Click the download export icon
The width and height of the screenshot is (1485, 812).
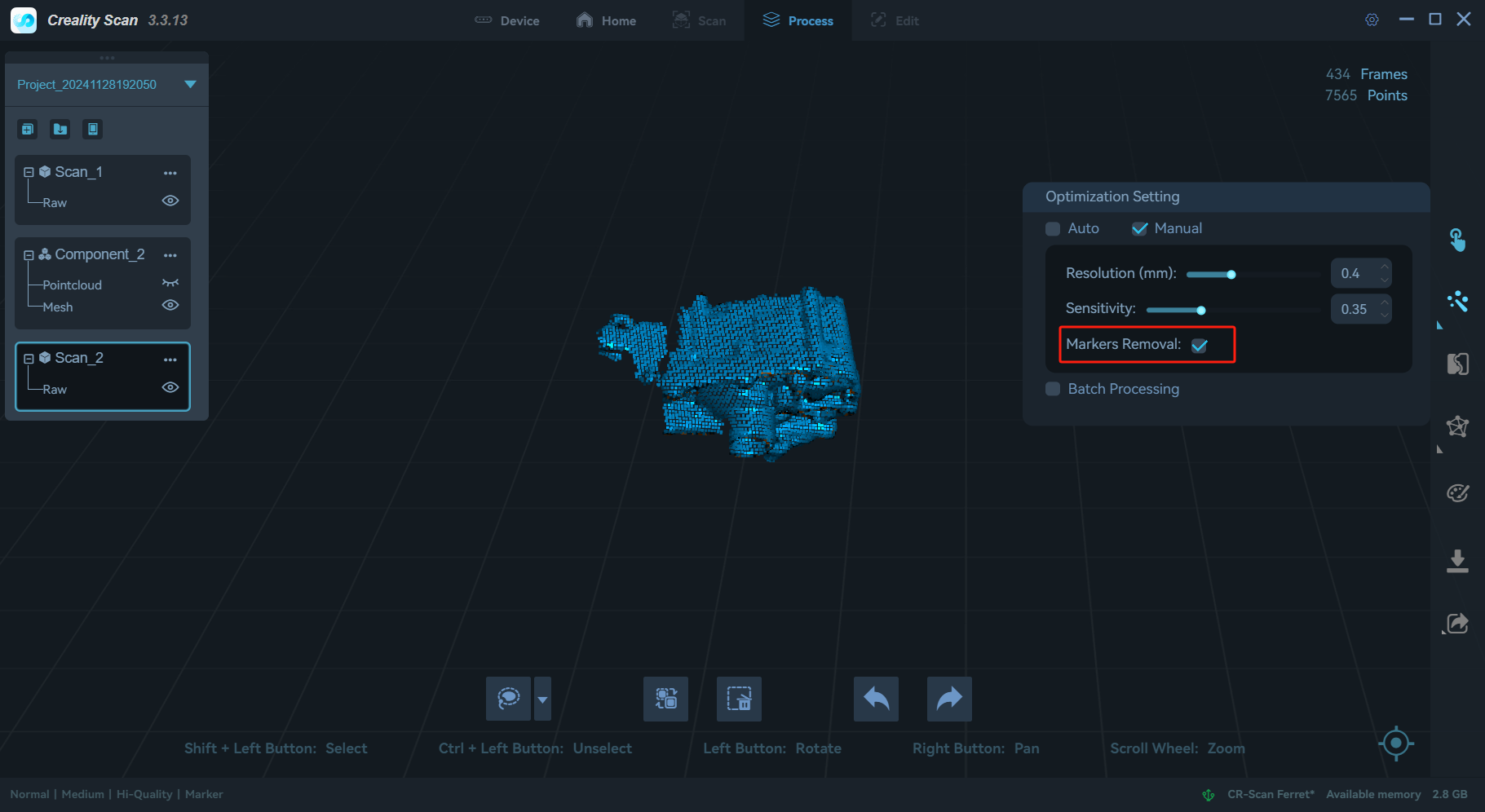[x=1457, y=561]
